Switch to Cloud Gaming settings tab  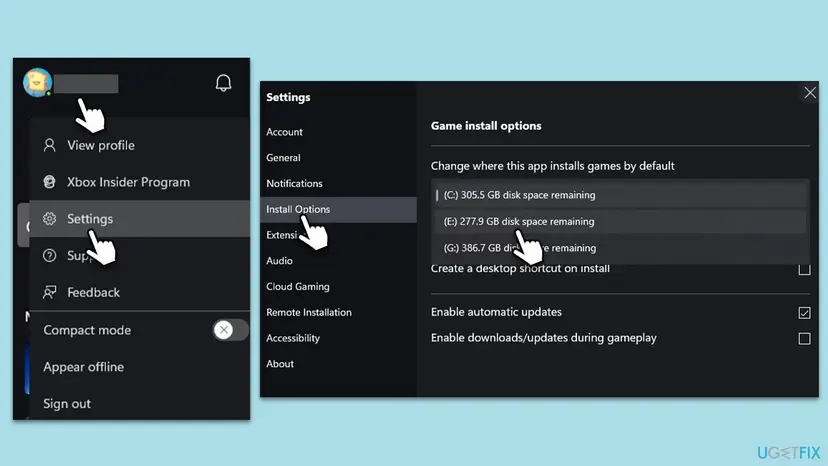(x=338, y=287)
